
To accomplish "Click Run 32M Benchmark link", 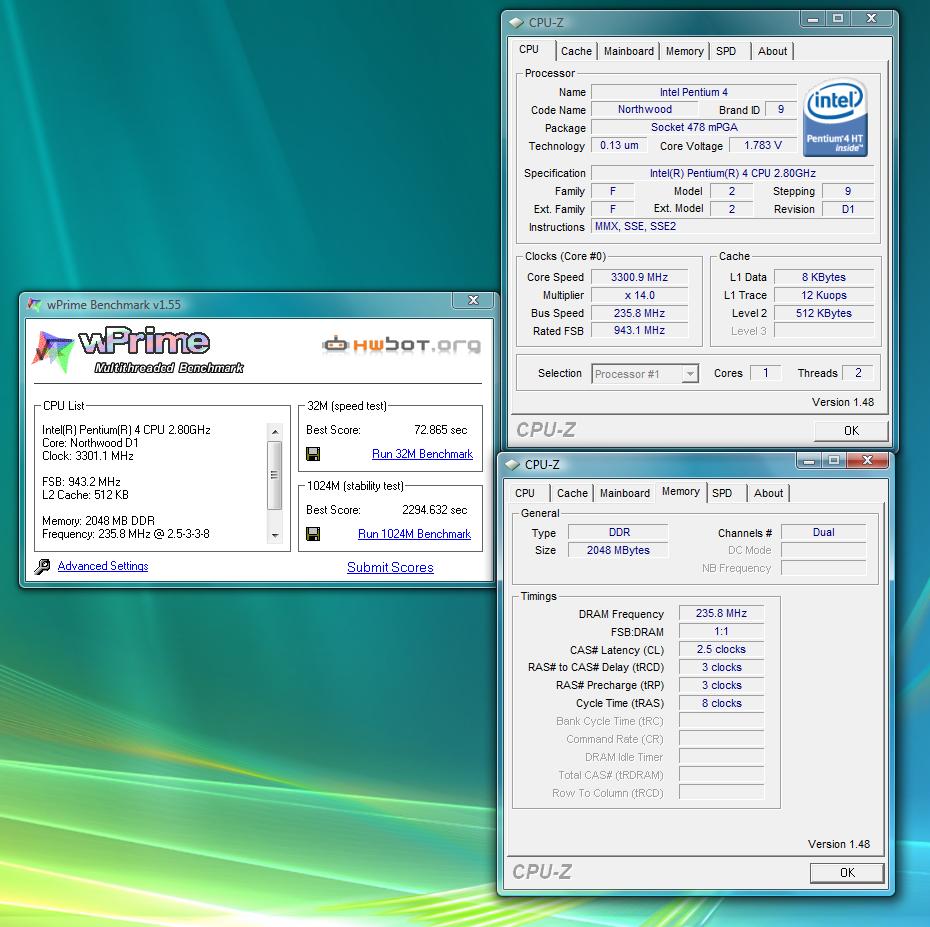I will point(422,454).
